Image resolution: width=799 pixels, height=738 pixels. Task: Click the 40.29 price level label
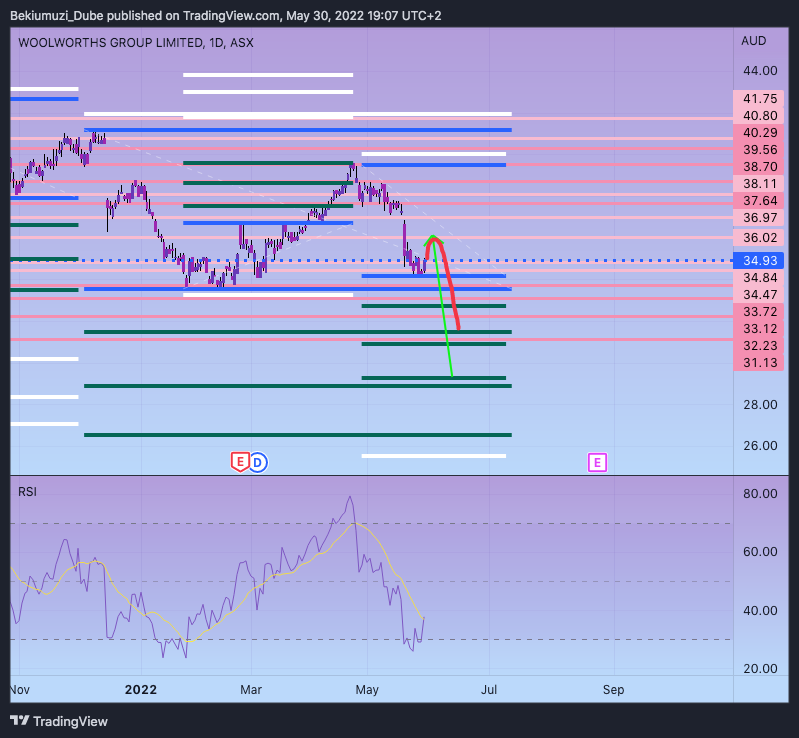click(x=758, y=133)
